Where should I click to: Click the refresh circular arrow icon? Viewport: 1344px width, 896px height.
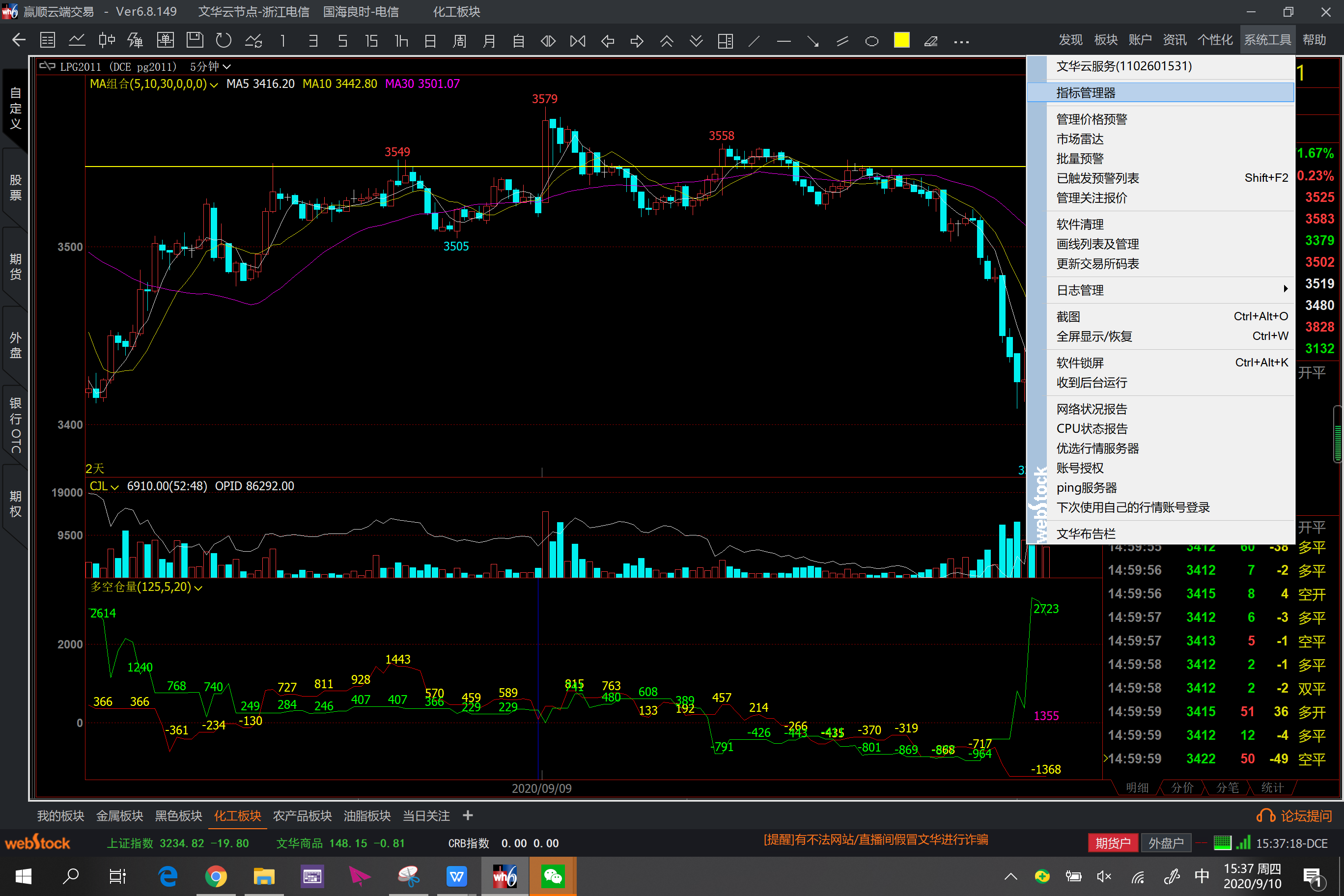click(x=224, y=41)
